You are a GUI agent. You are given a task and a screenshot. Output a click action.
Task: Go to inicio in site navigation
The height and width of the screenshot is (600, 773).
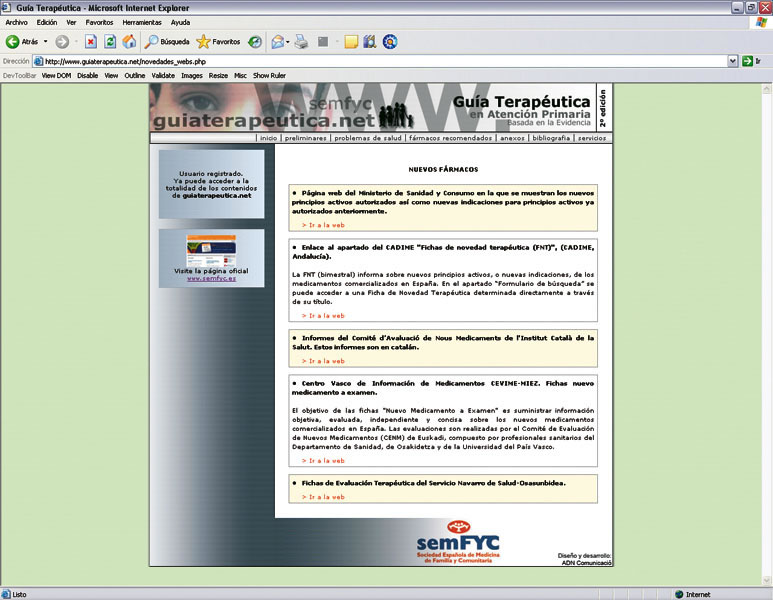pos(269,138)
